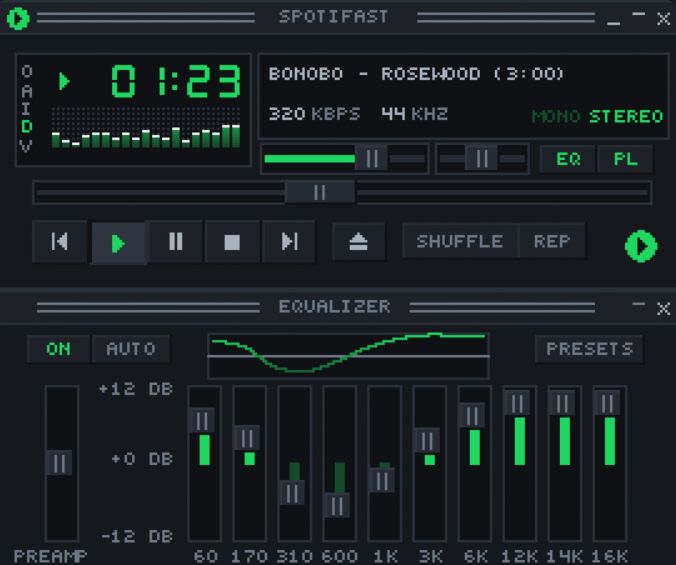Click the Preamp slider handle
Viewport: 676px width, 565px height.
coord(59,463)
